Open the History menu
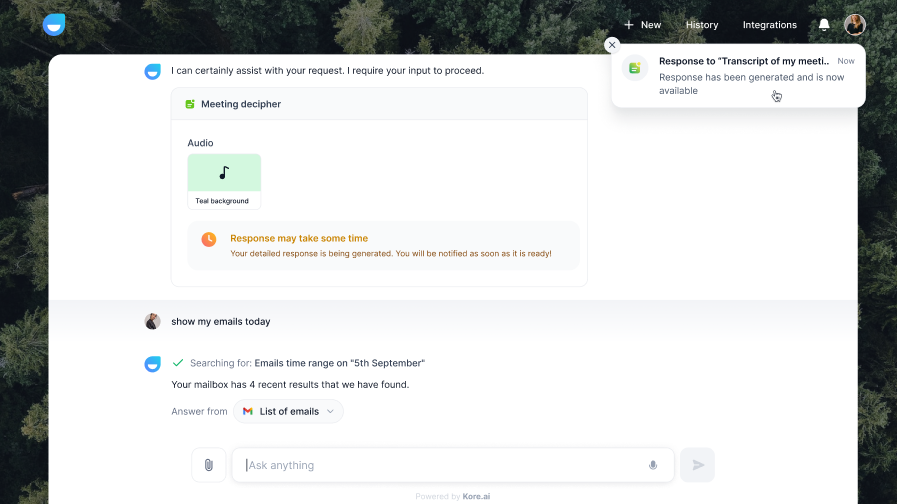This screenshot has height=504, width=897. coord(702,25)
